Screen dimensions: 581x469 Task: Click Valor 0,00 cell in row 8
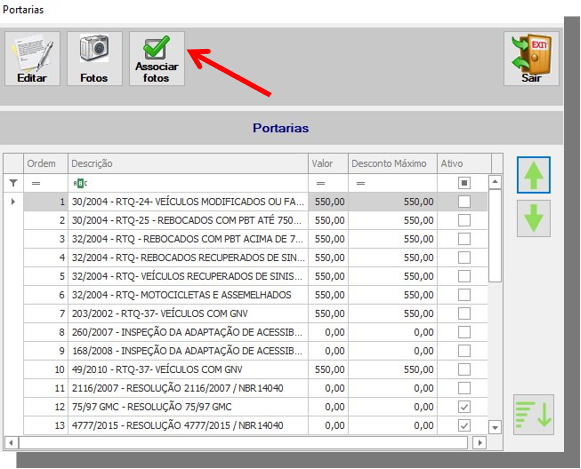point(328,332)
